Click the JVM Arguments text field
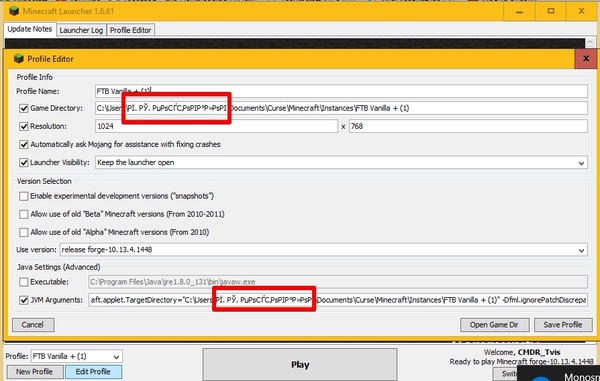Viewport: 600px width, 381px height. point(338,300)
